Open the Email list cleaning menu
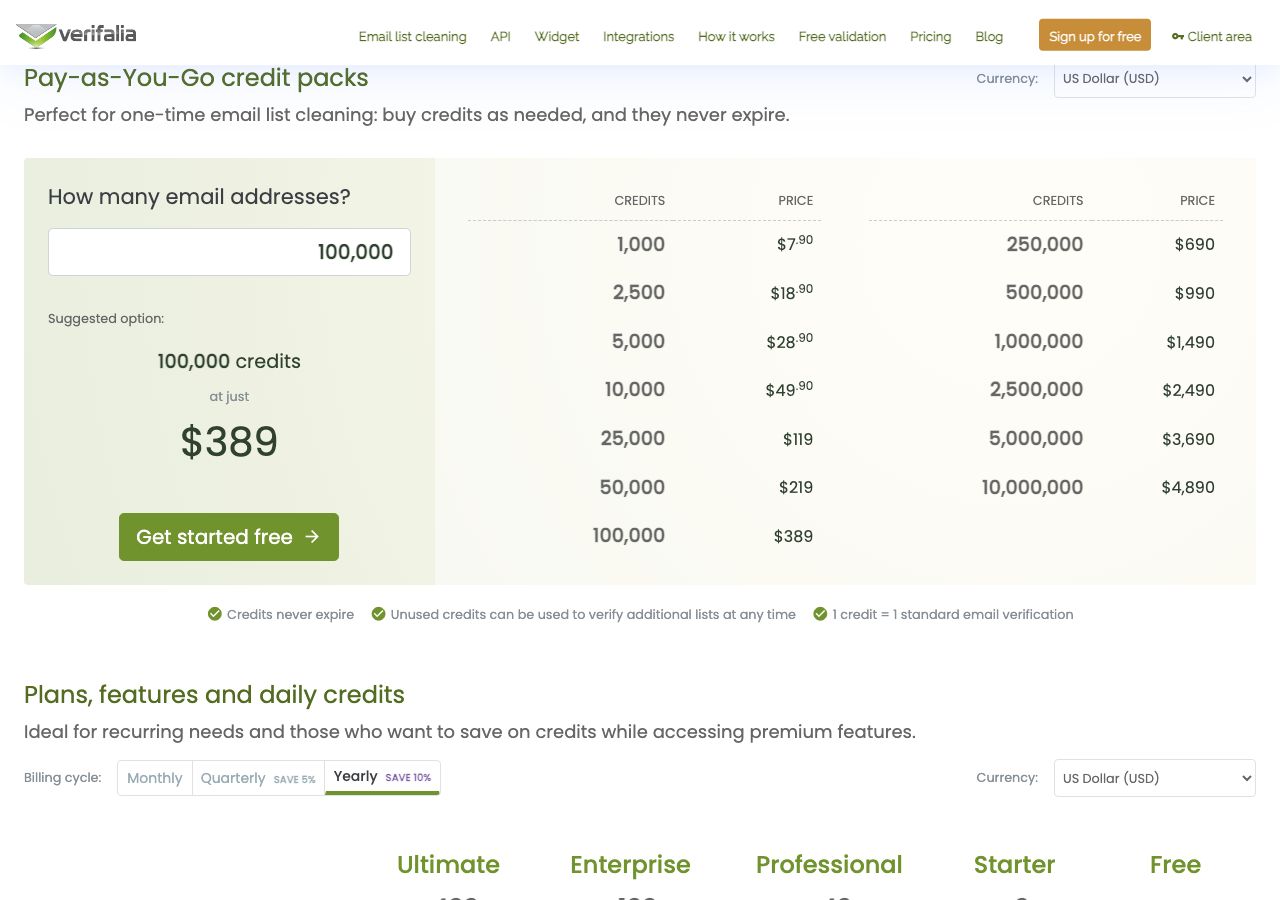The width and height of the screenshot is (1280, 900). [412, 36]
